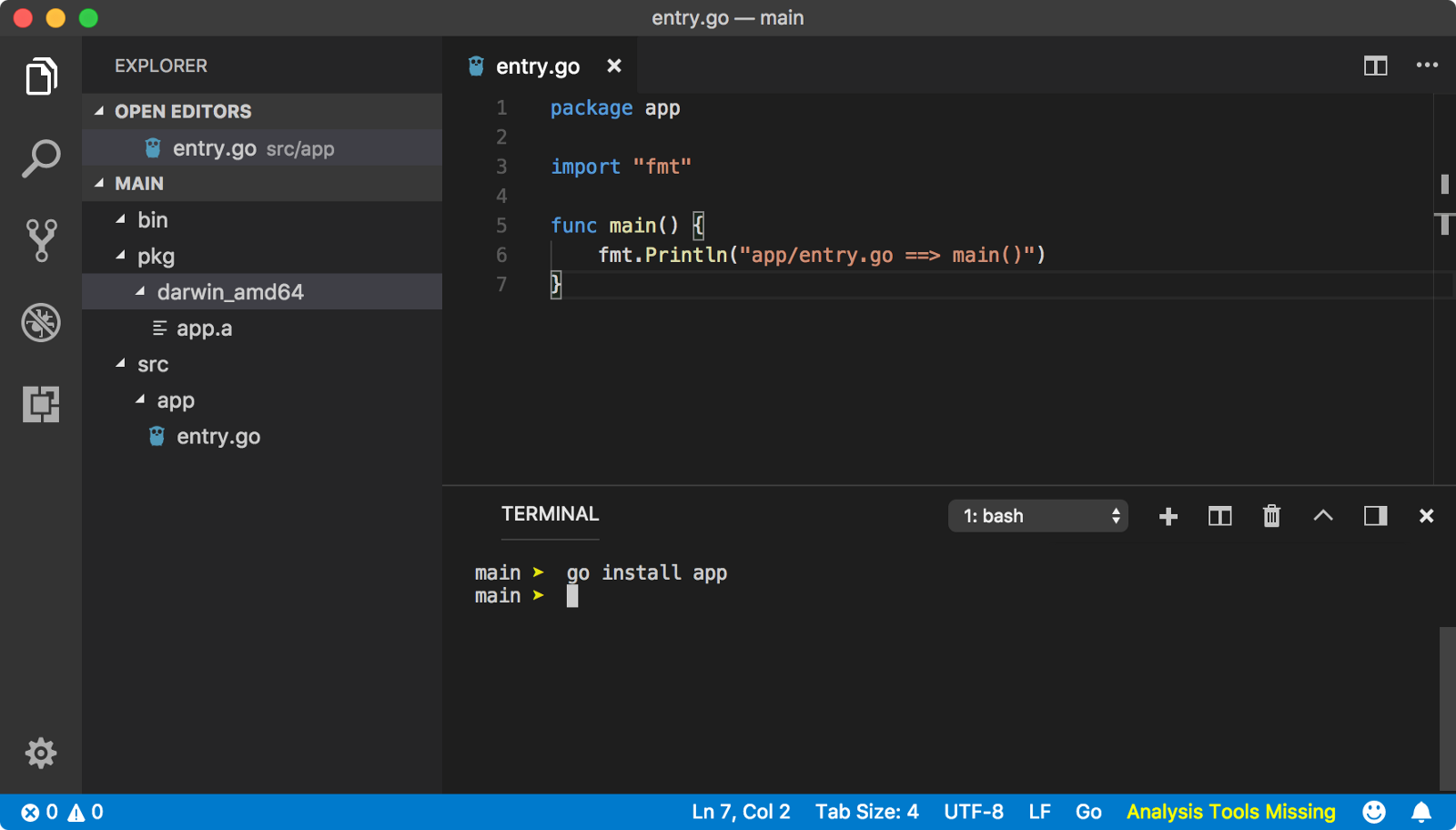
Task: Click gopher icon beside entry.go under app
Action: pyautogui.click(x=157, y=436)
